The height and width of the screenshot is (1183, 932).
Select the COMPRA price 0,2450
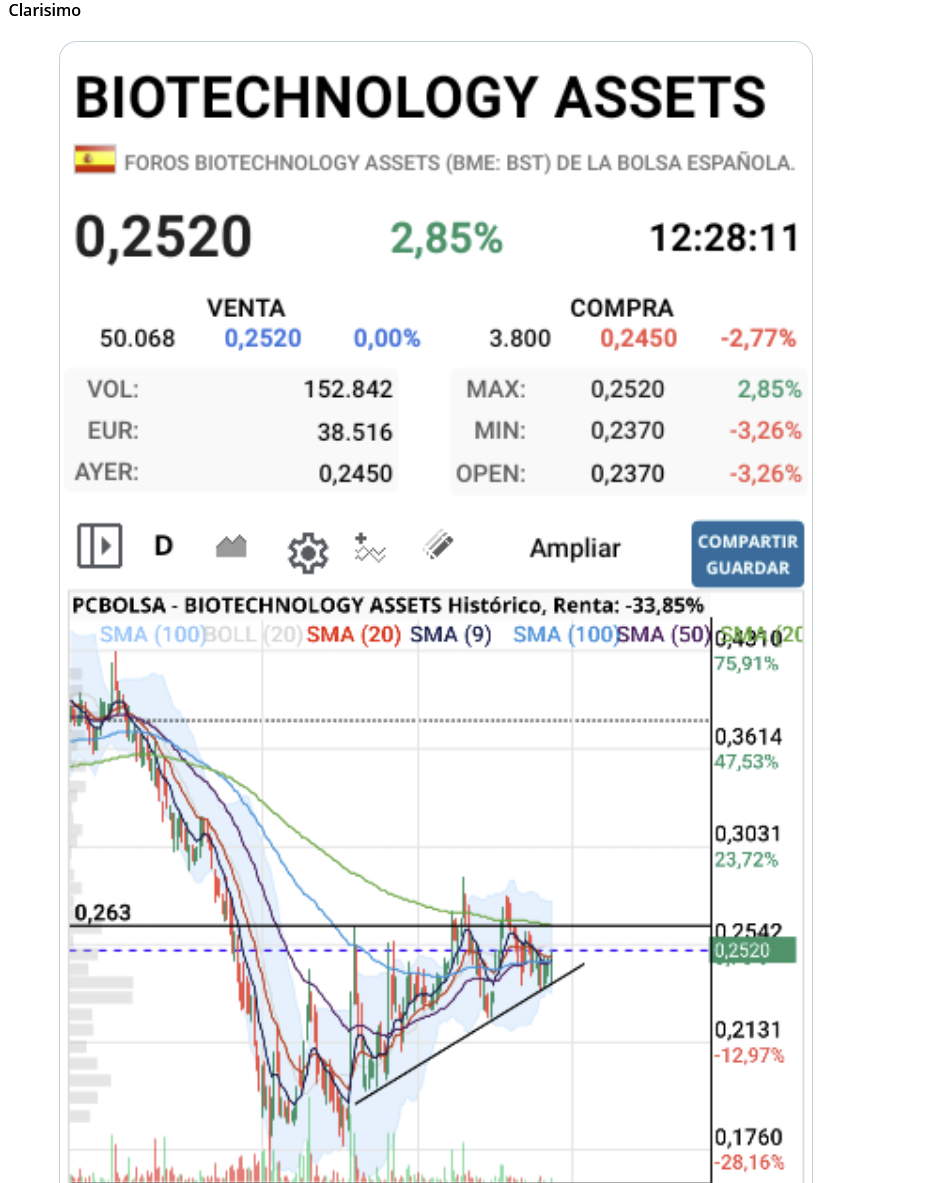click(638, 338)
